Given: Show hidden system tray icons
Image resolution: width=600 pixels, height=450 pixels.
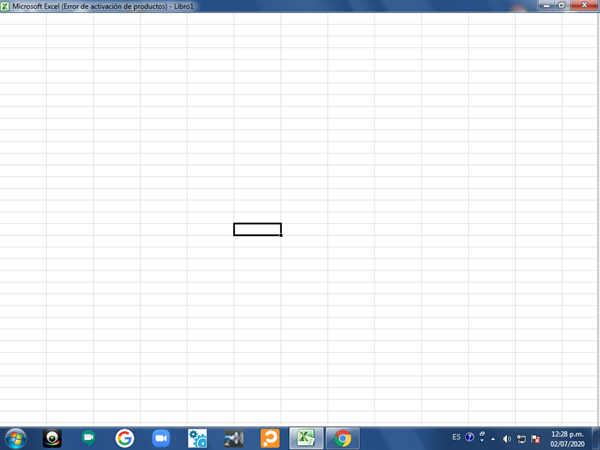Looking at the screenshot, I should coord(493,439).
